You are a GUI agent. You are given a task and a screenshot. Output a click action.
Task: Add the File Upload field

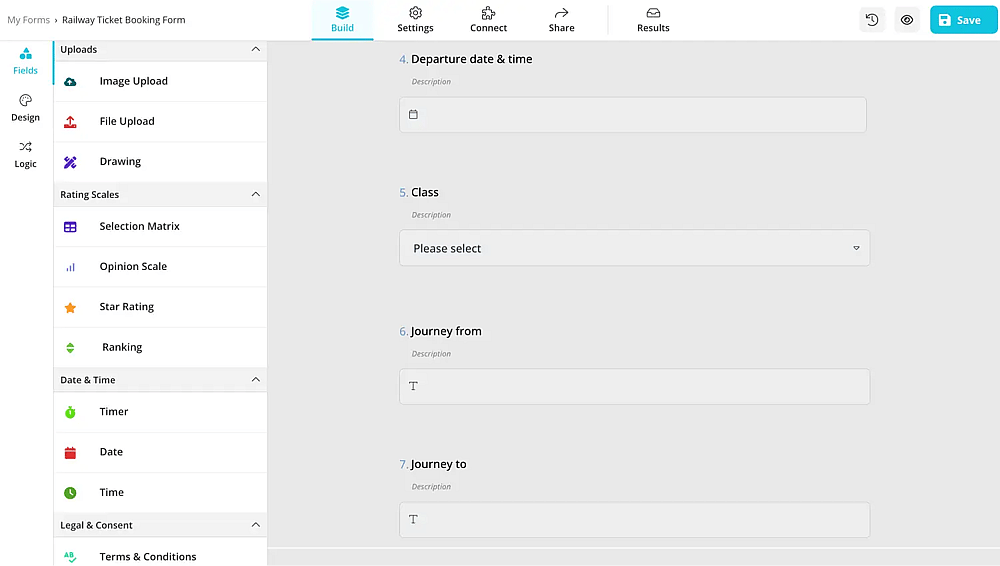[161, 121]
